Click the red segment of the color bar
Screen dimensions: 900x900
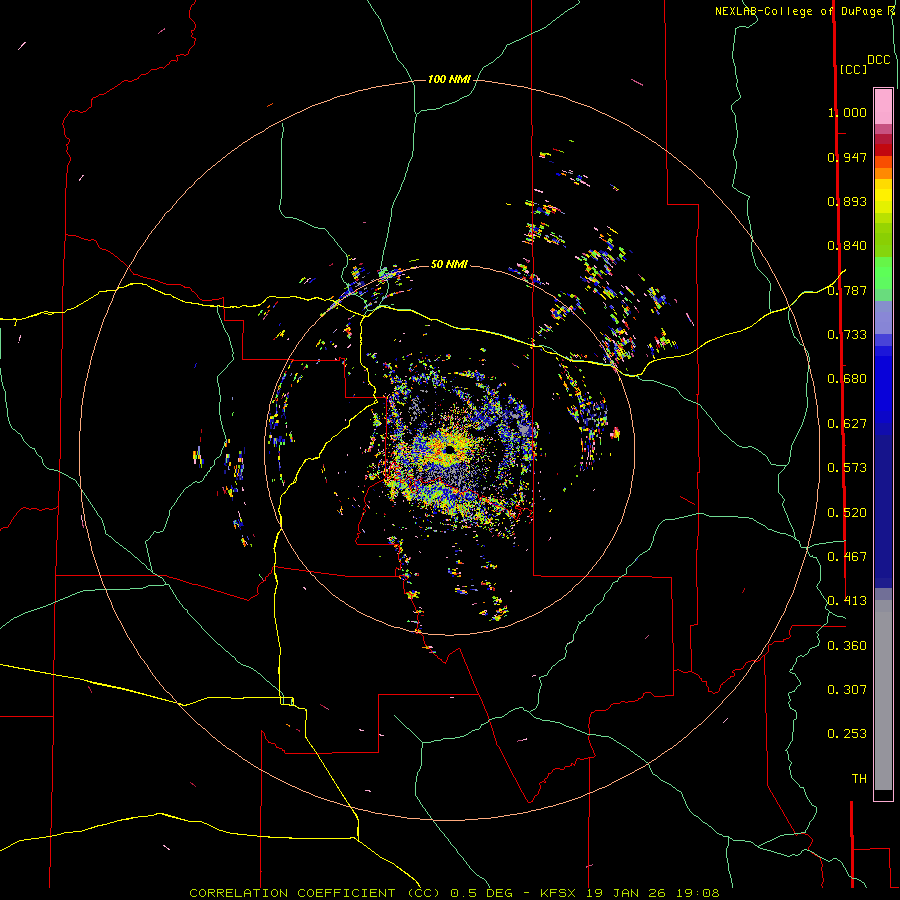point(883,149)
